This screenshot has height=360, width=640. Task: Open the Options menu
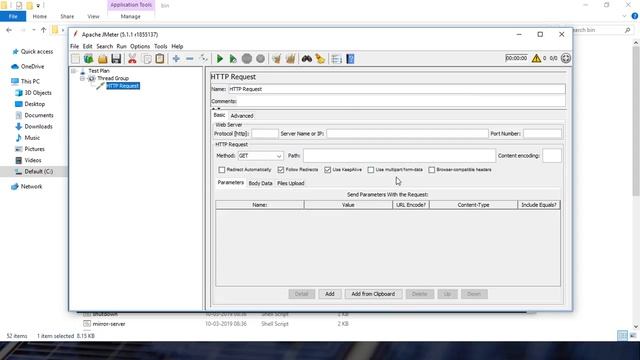pos(140,47)
